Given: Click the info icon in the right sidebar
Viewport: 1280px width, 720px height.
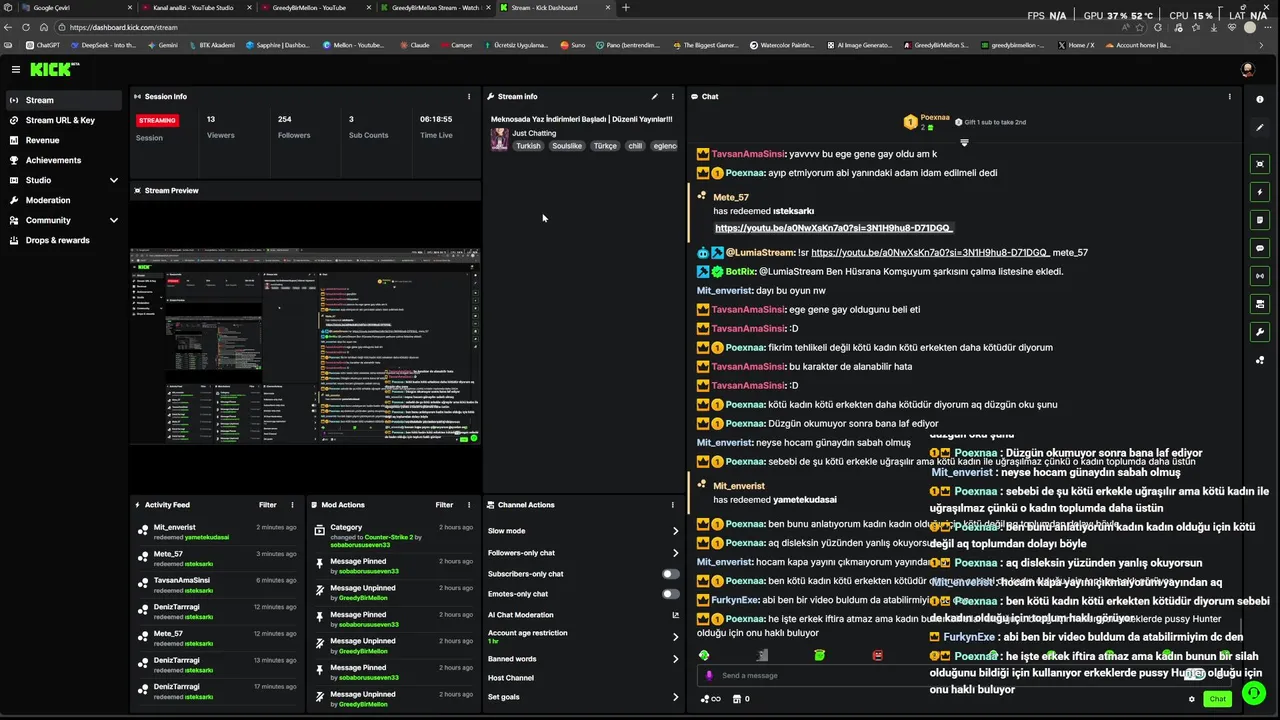Looking at the screenshot, I should point(1259,99).
